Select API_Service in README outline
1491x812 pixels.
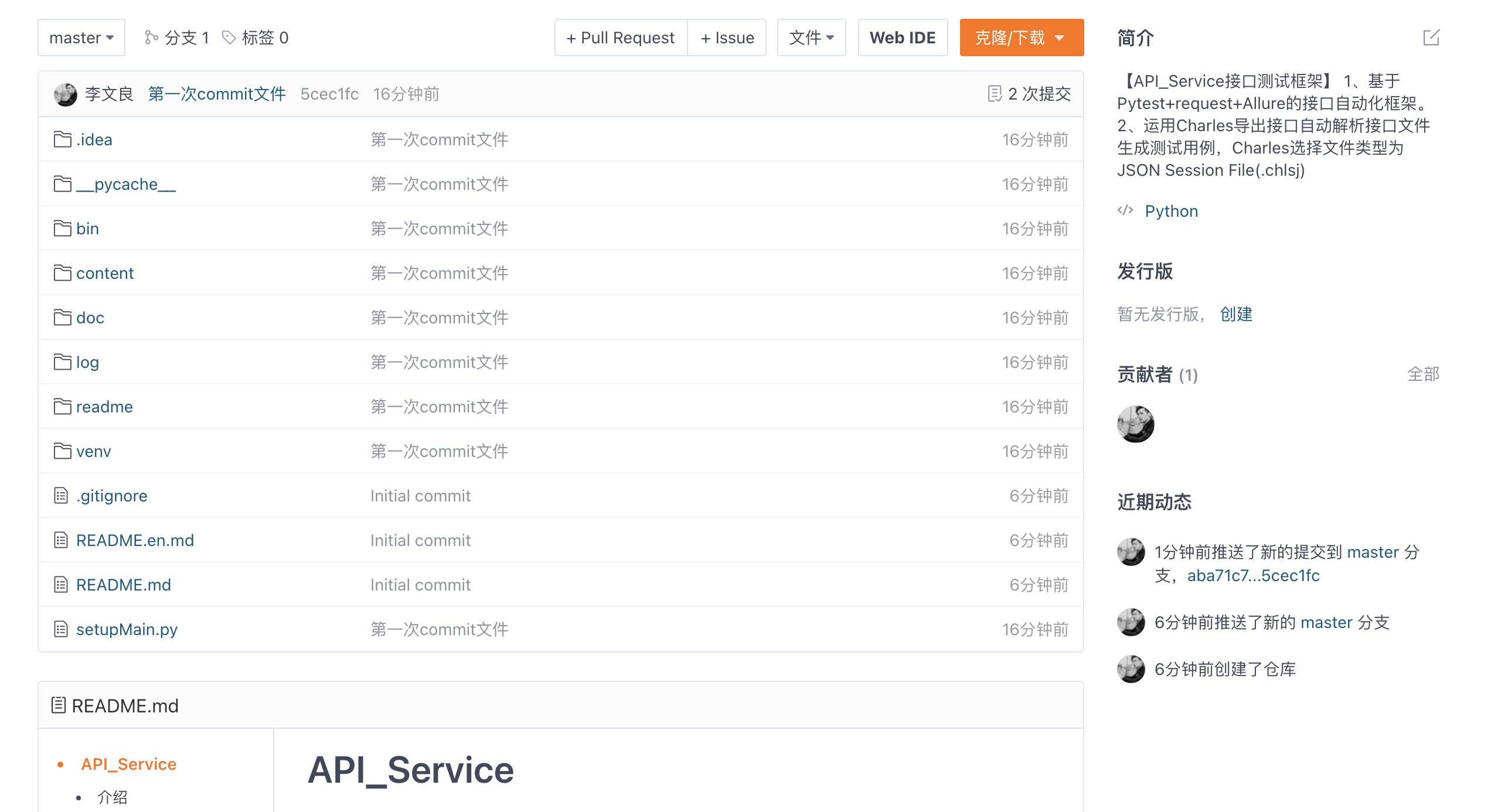coord(128,764)
